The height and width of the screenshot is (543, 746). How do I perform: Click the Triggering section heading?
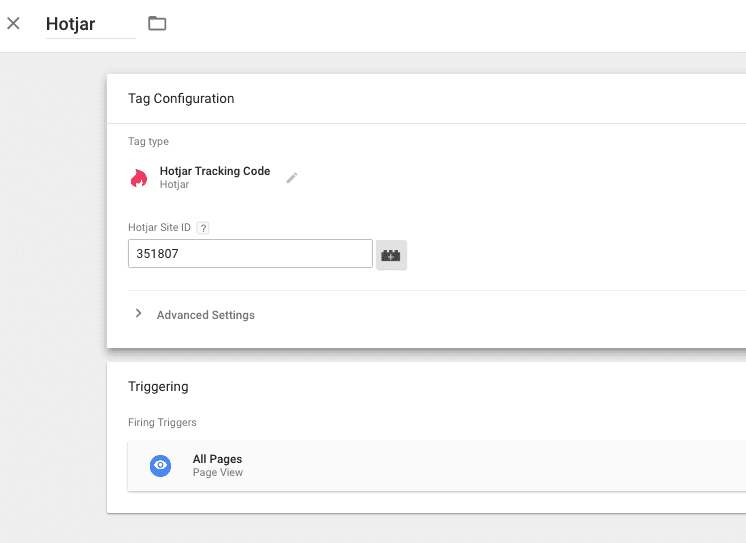tap(158, 386)
